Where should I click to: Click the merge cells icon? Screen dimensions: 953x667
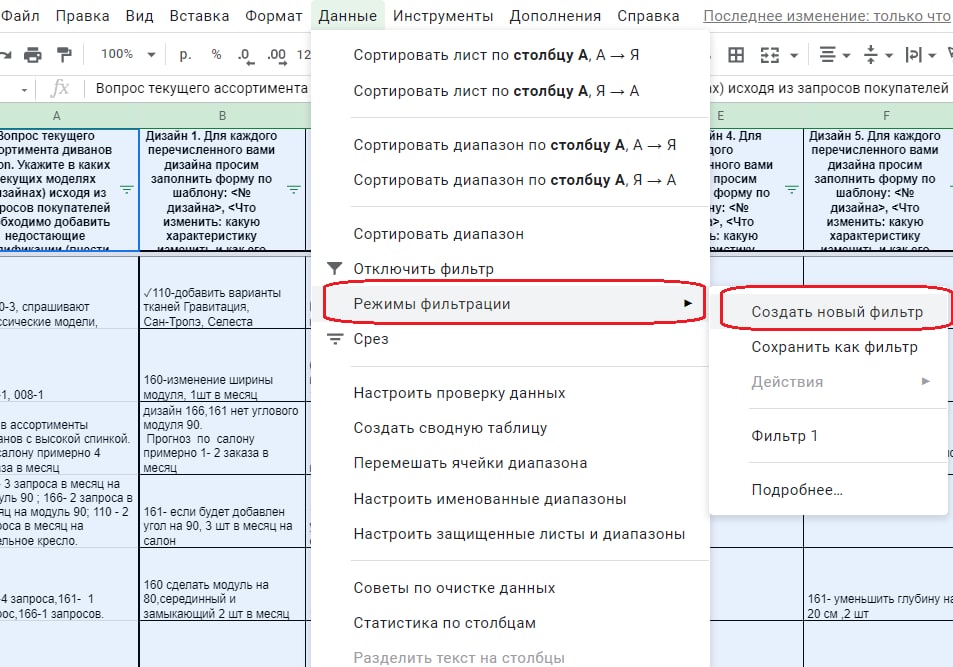click(770, 55)
